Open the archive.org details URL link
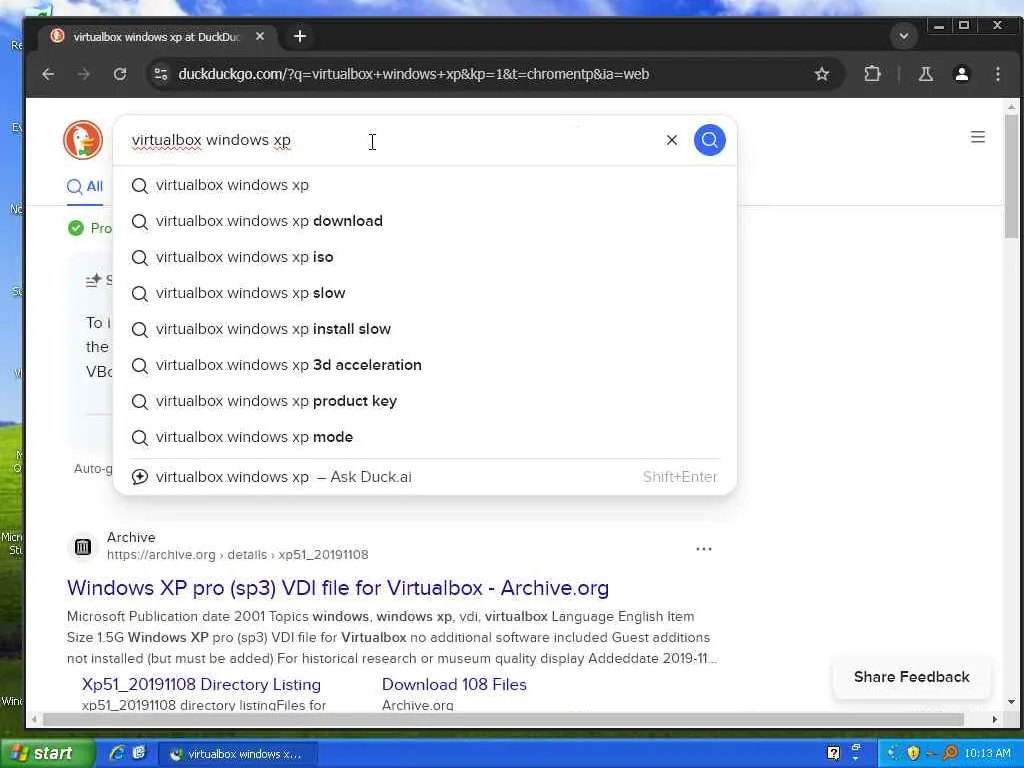This screenshot has width=1024, height=768. [238, 554]
